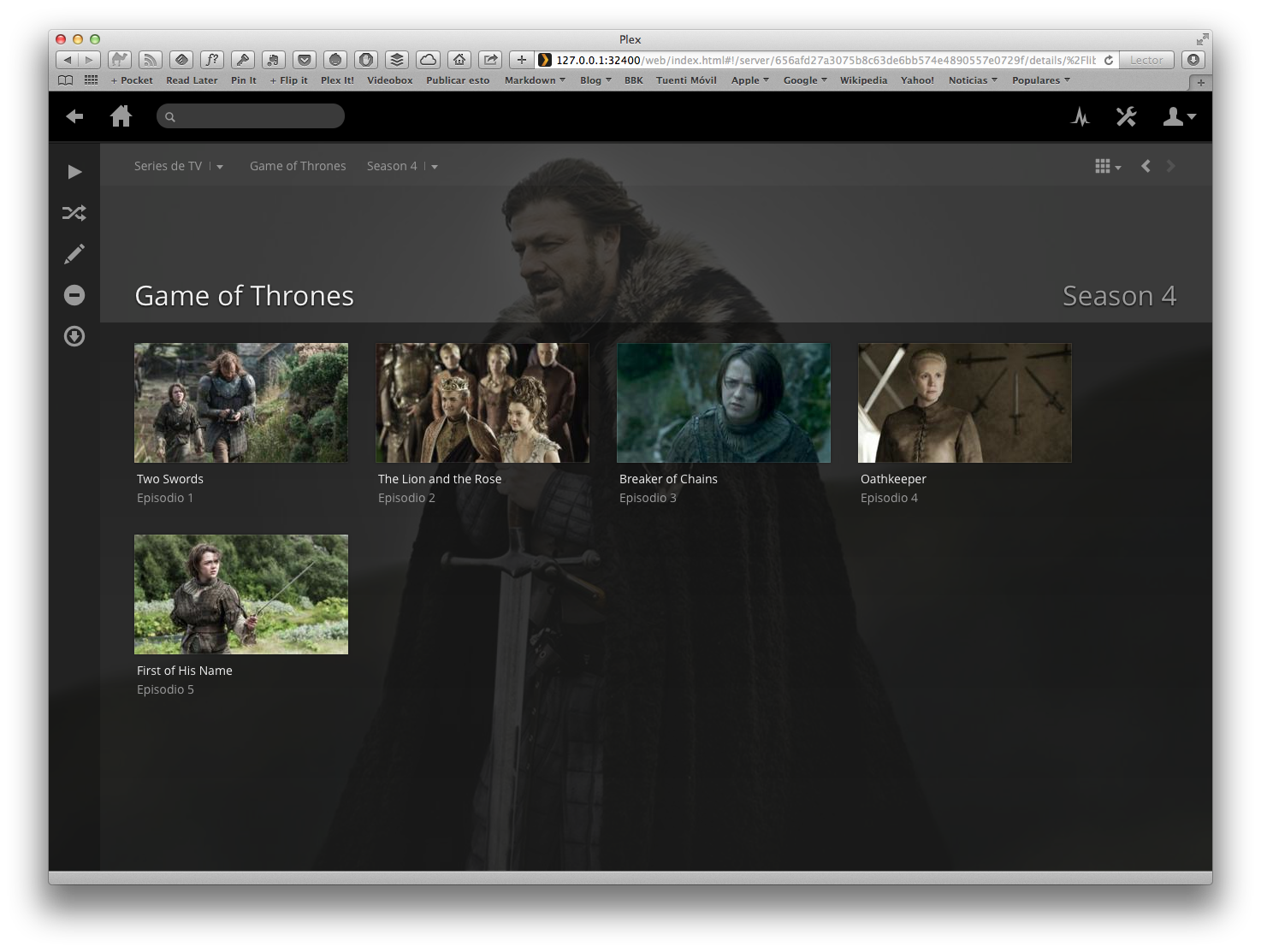Viewport: 1261px width, 952px height.
Task: Go to Game of Thrones breadcrumb
Action: click(x=298, y=166)
